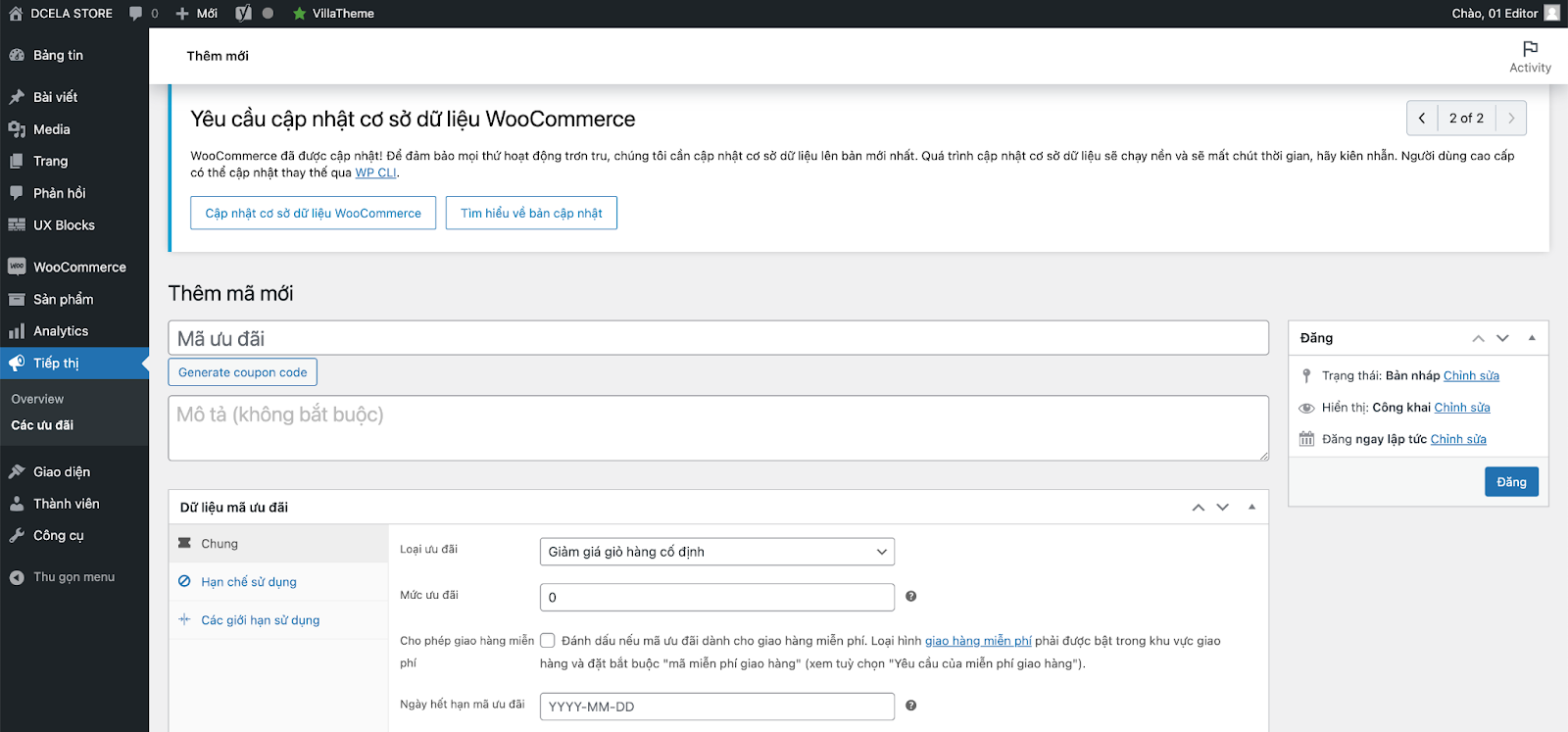
Task: Open the WP CLI link
Action: point(375,172)
